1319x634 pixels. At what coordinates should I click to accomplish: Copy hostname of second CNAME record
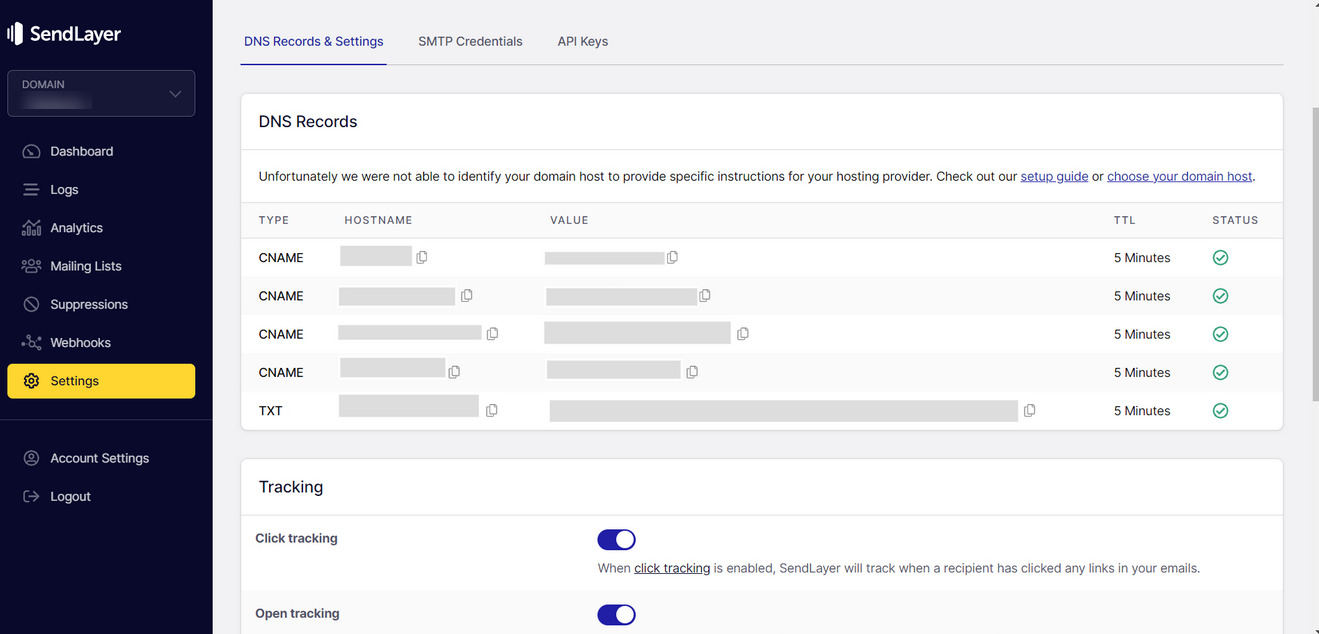[x=467, y=296]
